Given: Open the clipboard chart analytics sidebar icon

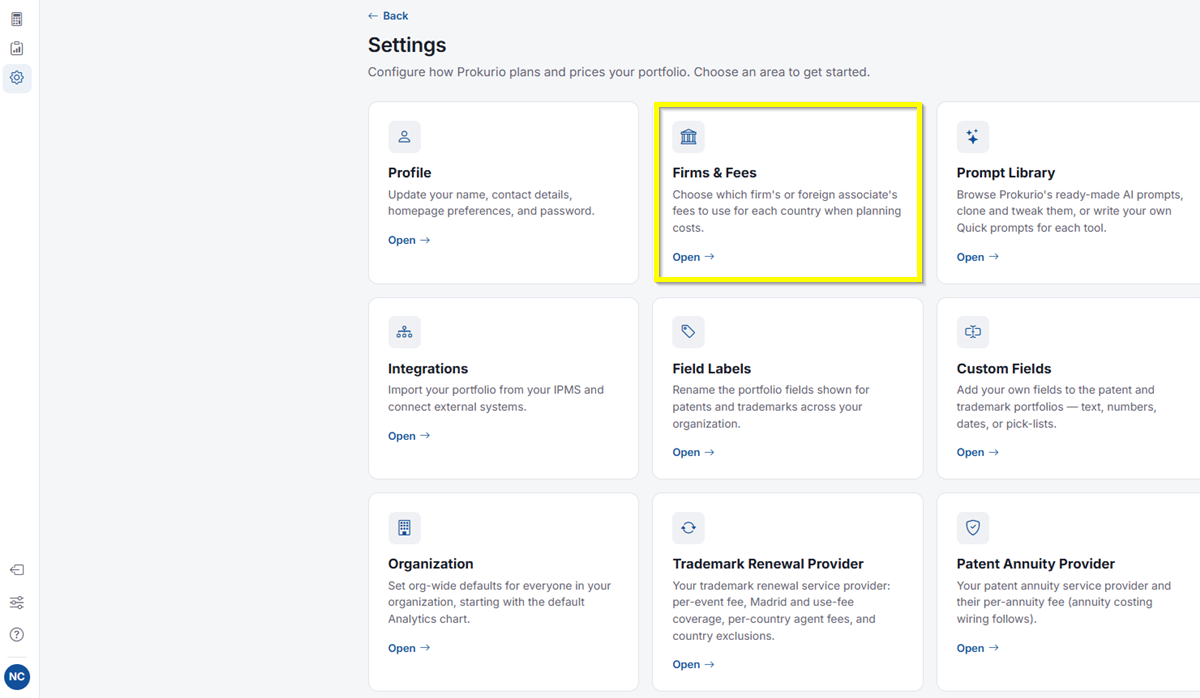Looking at the screenshot, I should (x=17, y=48).
